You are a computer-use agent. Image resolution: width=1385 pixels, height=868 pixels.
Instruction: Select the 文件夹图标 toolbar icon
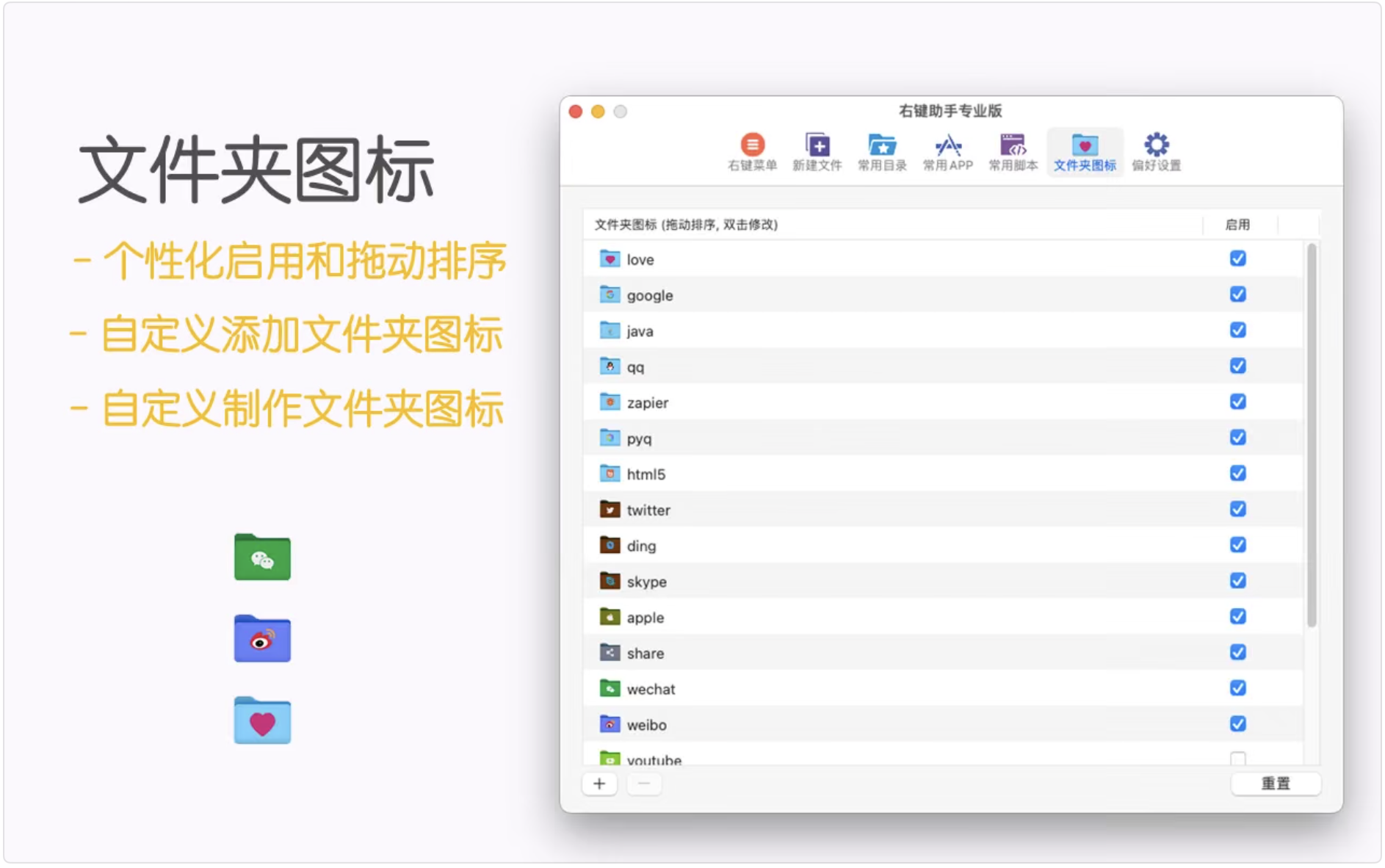[x=1084, y=151]
